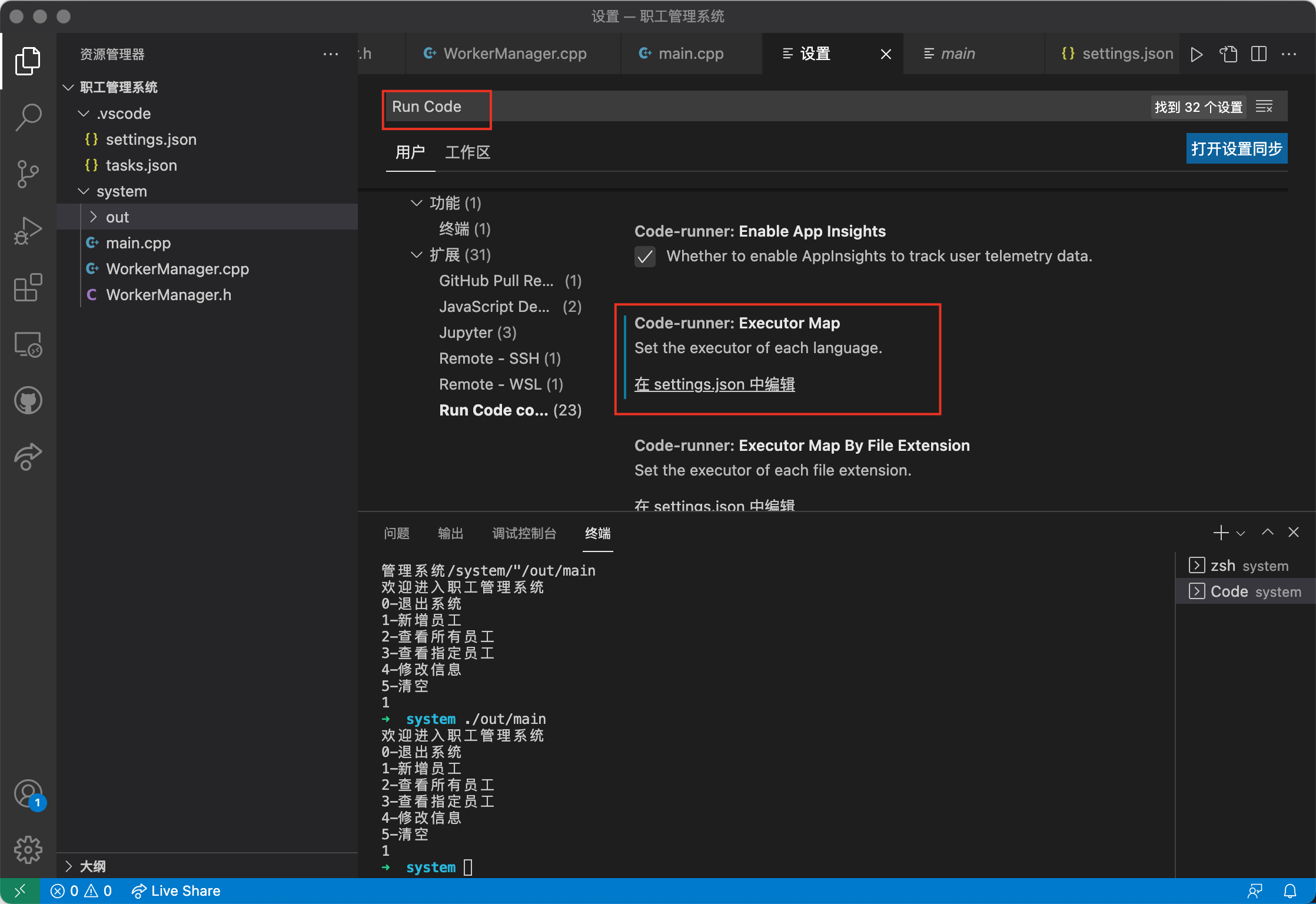Select the 工作区 settings scope tab

(468, 152)
